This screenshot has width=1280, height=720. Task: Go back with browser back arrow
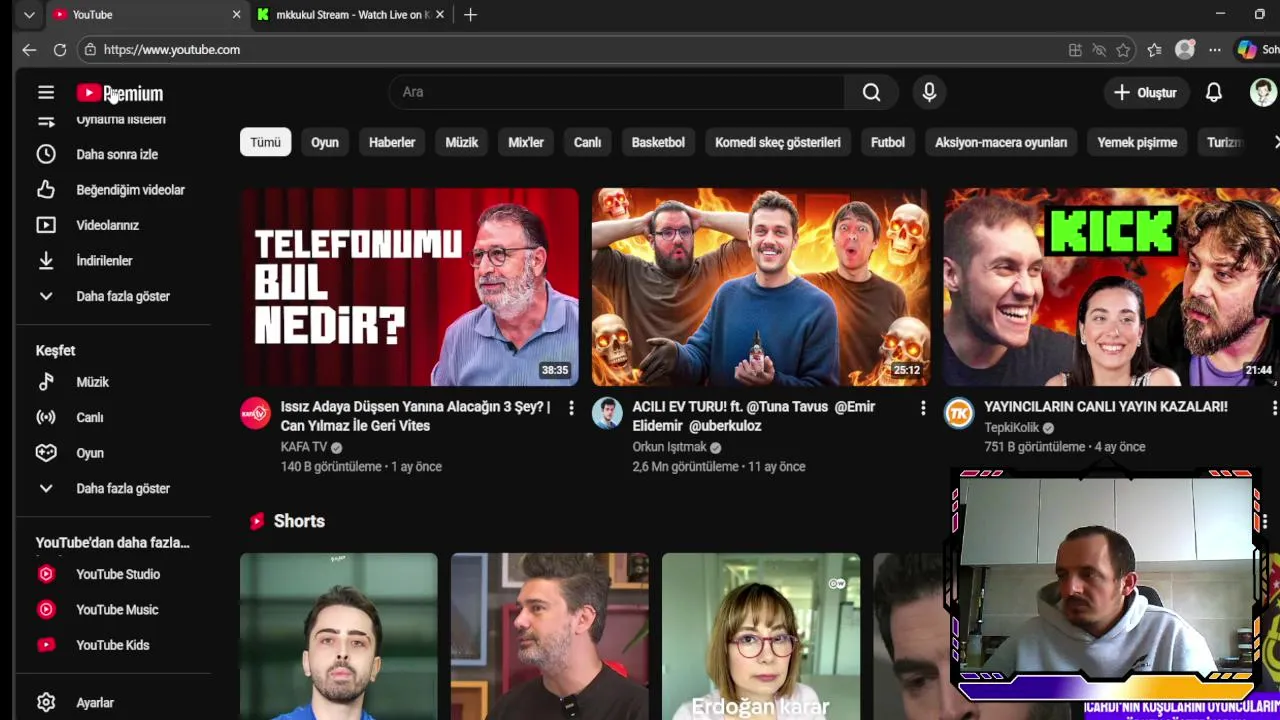click(29, 49)
